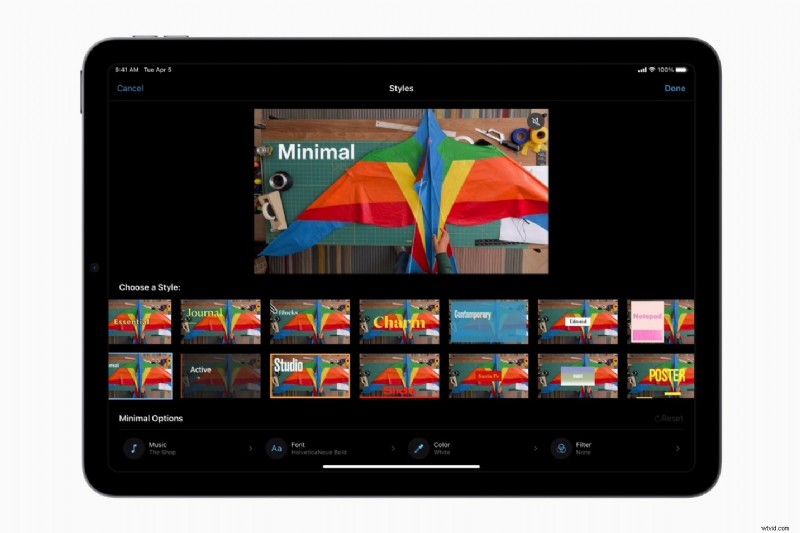The height and width of the screenshot is (533, 800).
Task: Choose the pink Notepad style thumbnail
Action: point(661,322)
